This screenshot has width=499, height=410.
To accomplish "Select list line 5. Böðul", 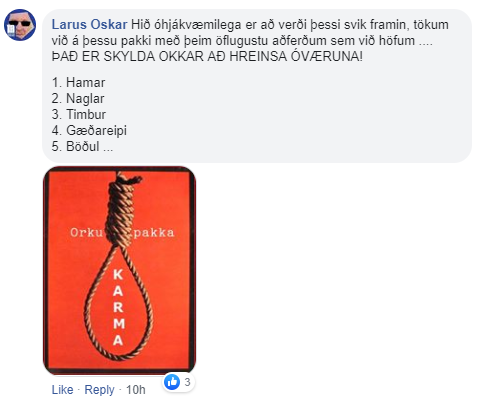I will coord(82,146).
